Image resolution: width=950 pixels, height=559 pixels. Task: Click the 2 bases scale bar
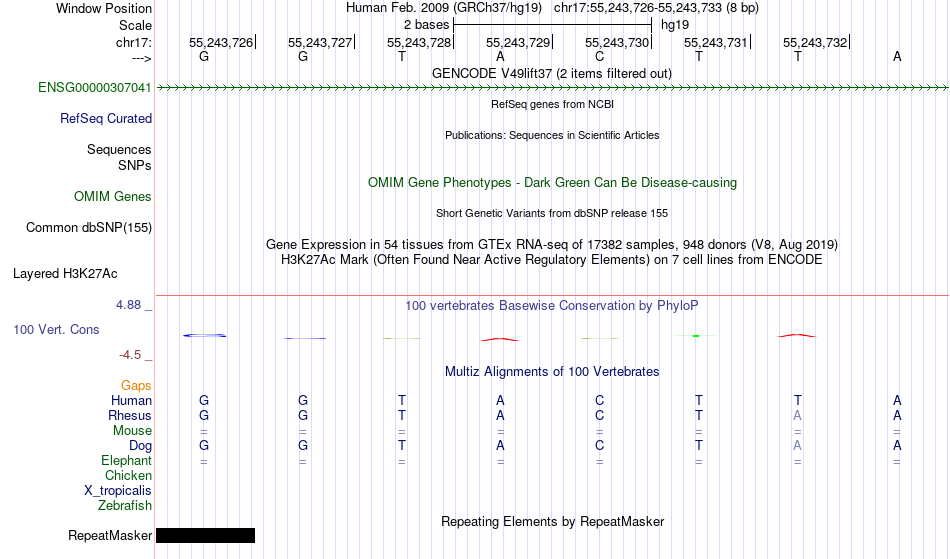tap(552, 25)
